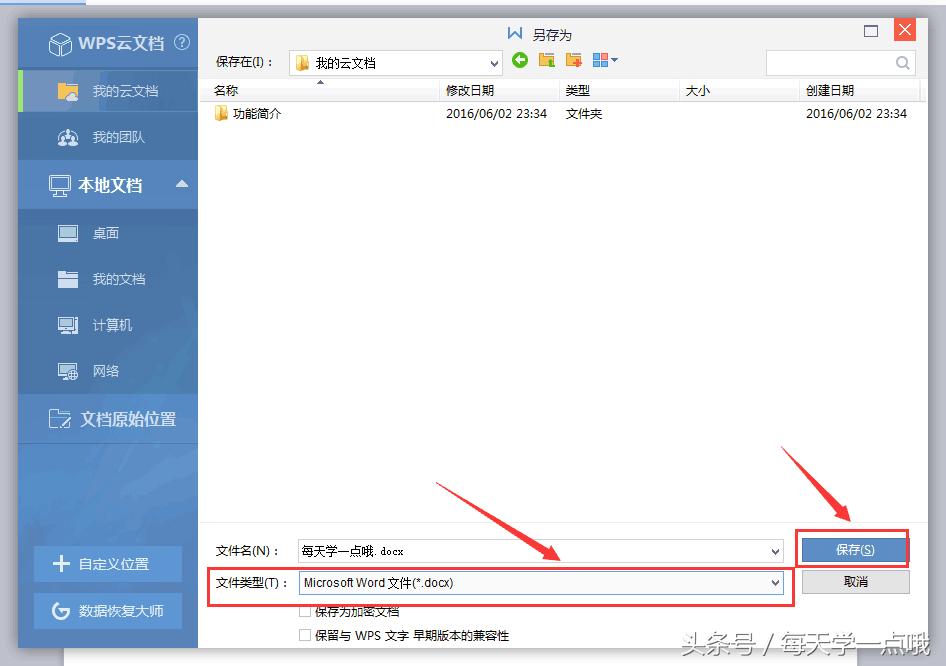The image size is (946, 666).
Task: Open the 文件类型 dropdown
Action: point(776,583)
